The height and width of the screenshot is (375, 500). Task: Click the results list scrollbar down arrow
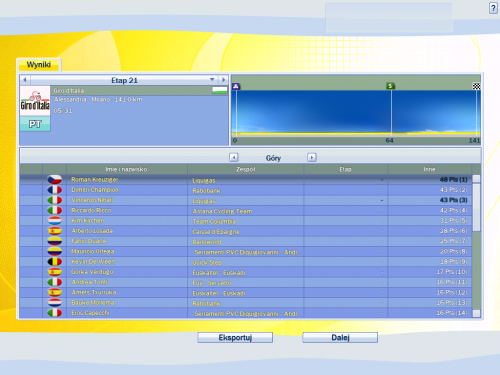tap(477, 313)
